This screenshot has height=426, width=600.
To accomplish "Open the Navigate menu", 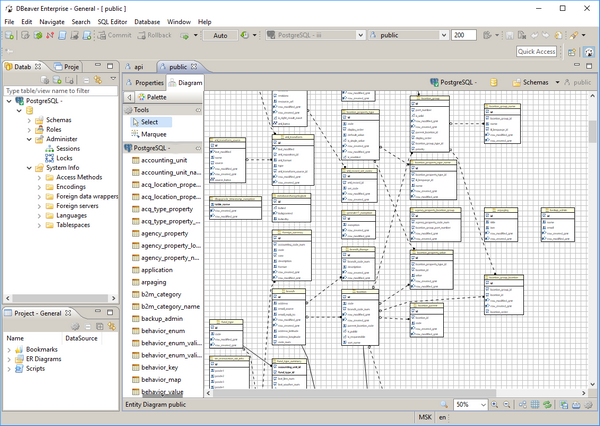I will click(x=52, y=22).
